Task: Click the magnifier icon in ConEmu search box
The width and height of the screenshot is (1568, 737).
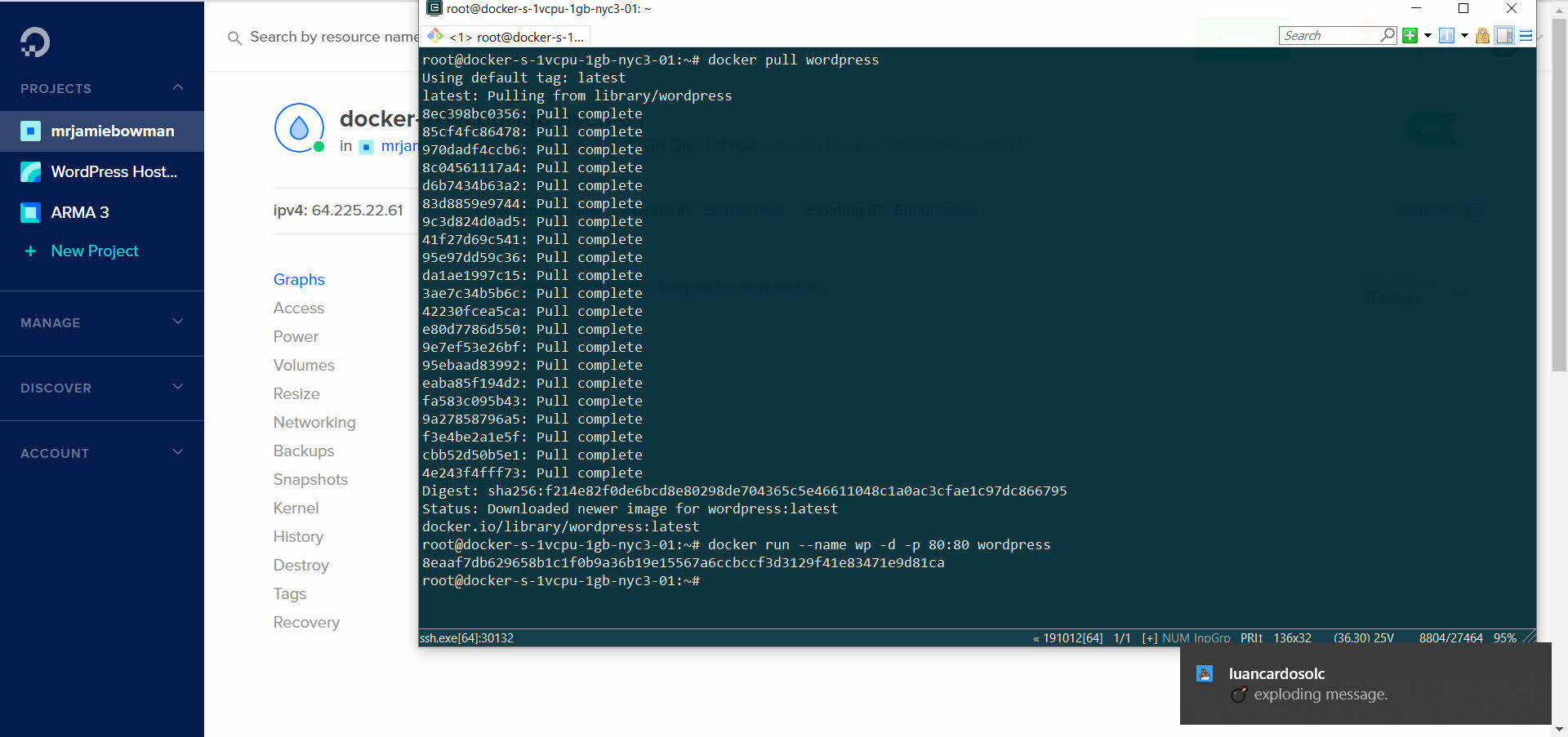Action: point(1388,34)
